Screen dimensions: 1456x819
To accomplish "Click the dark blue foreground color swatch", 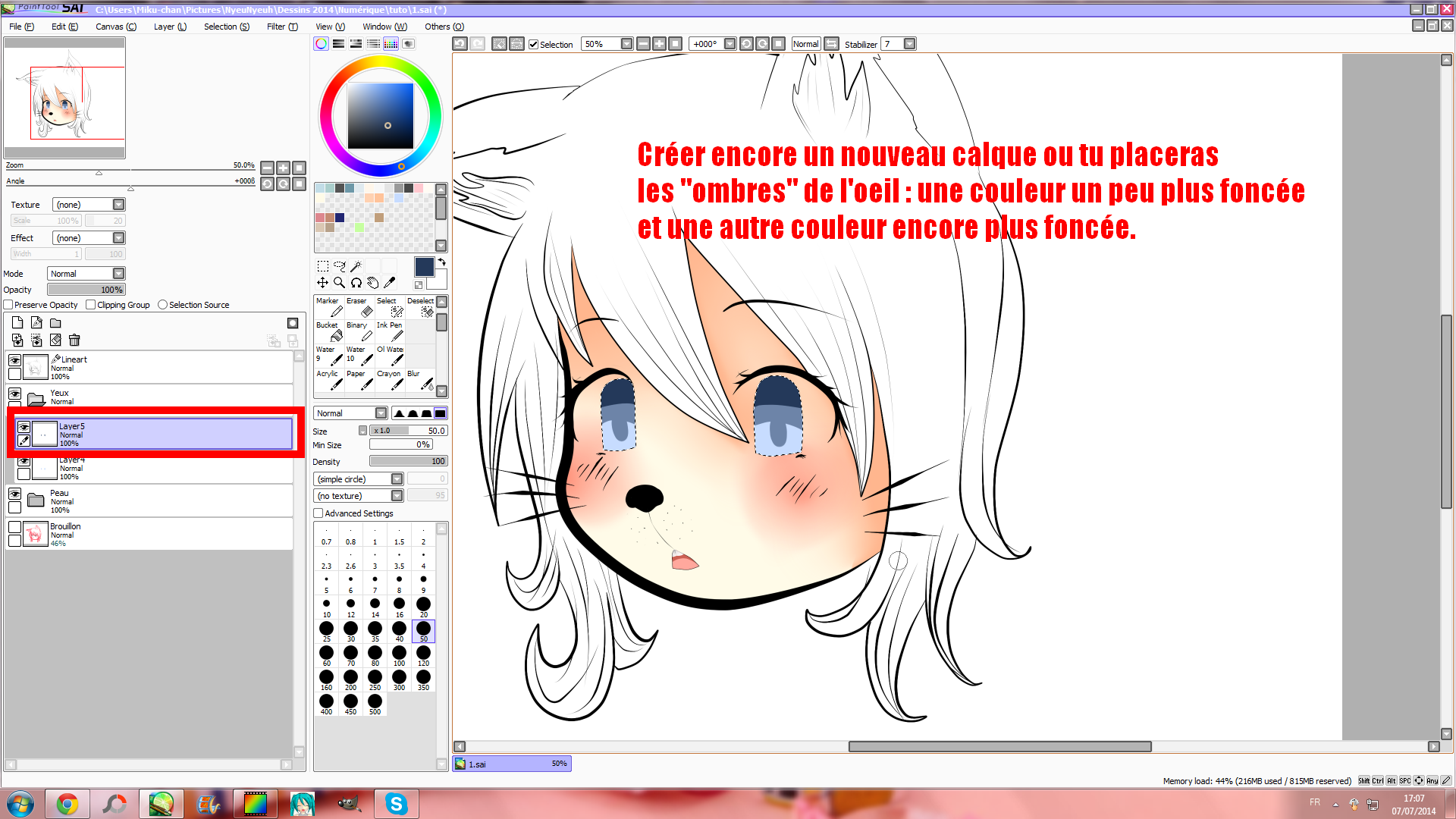I will pyautogui.click(x=424, y=266).
